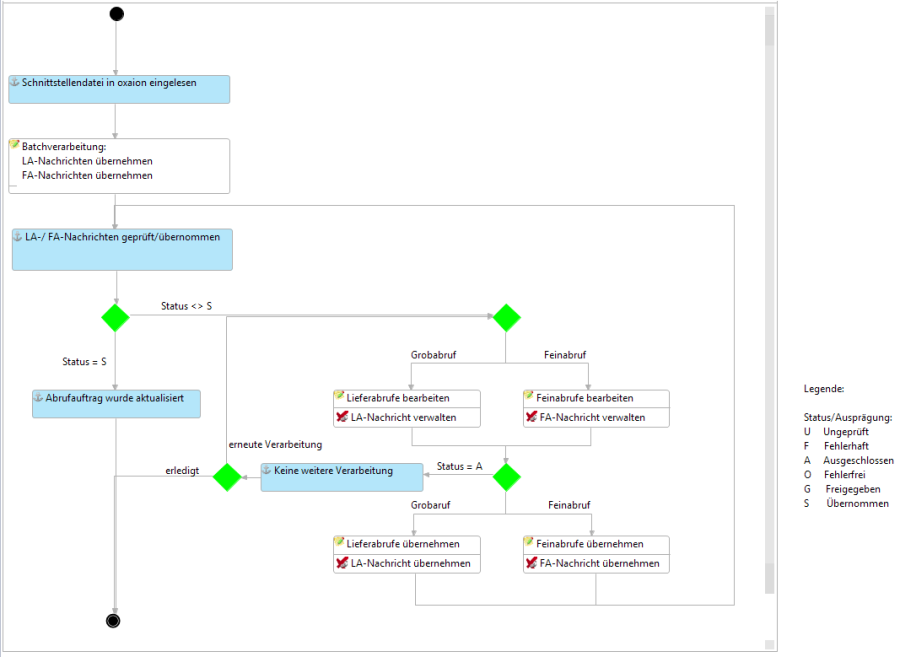900x657 pixels.
Task: Select the diamond splitting Grobabruf and Feinabruf
Action: [506, 318]
